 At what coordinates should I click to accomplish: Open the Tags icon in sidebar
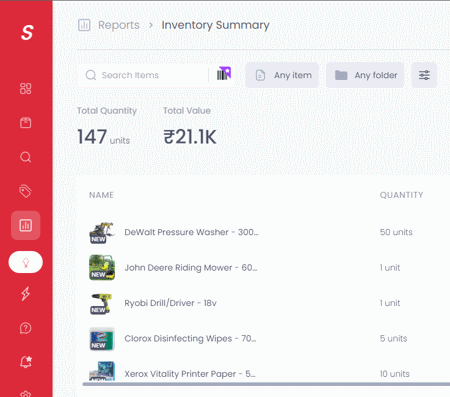click(26, 191)
